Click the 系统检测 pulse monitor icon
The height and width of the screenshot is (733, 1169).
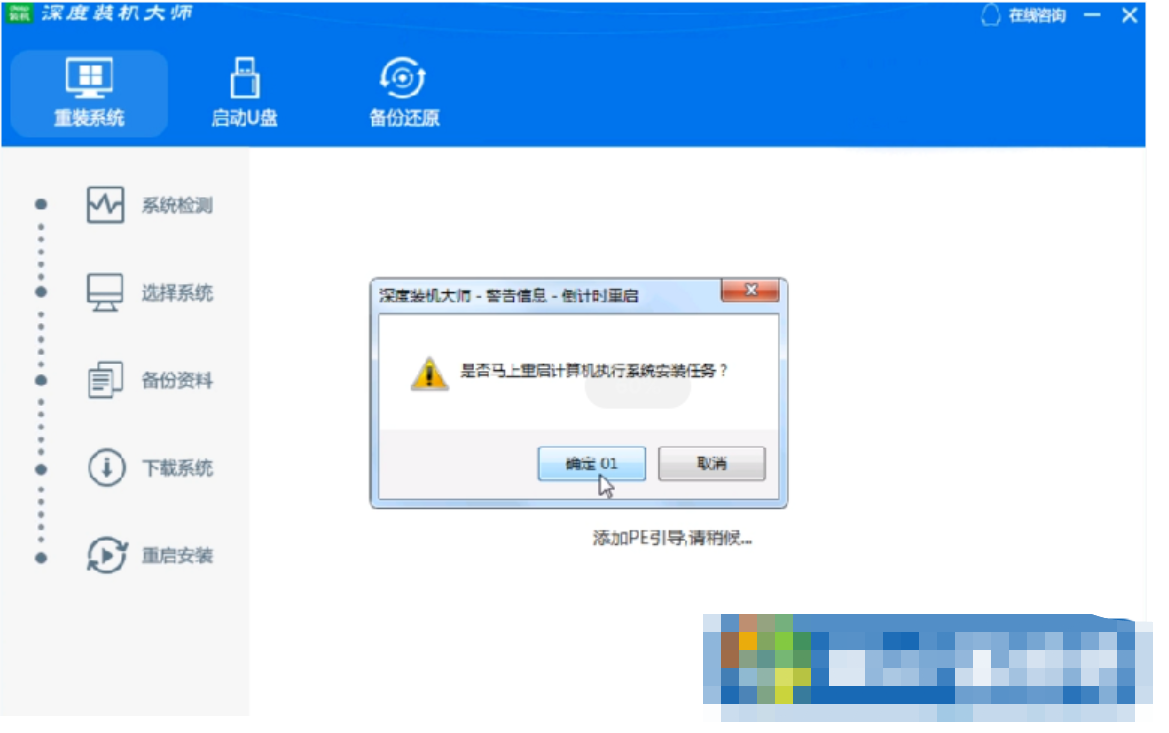105,204
